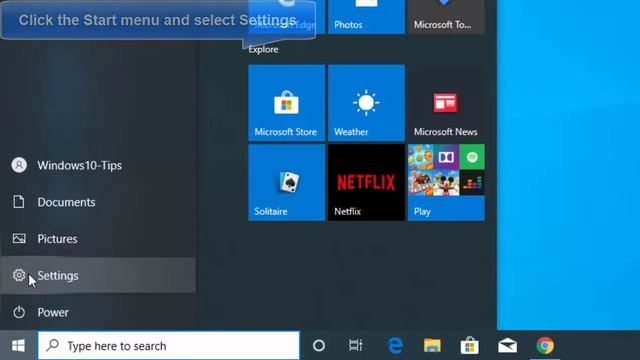Open the Microsoft To Do tile
The height and width of the screenshot is (360, 640).
coord(446,17)
